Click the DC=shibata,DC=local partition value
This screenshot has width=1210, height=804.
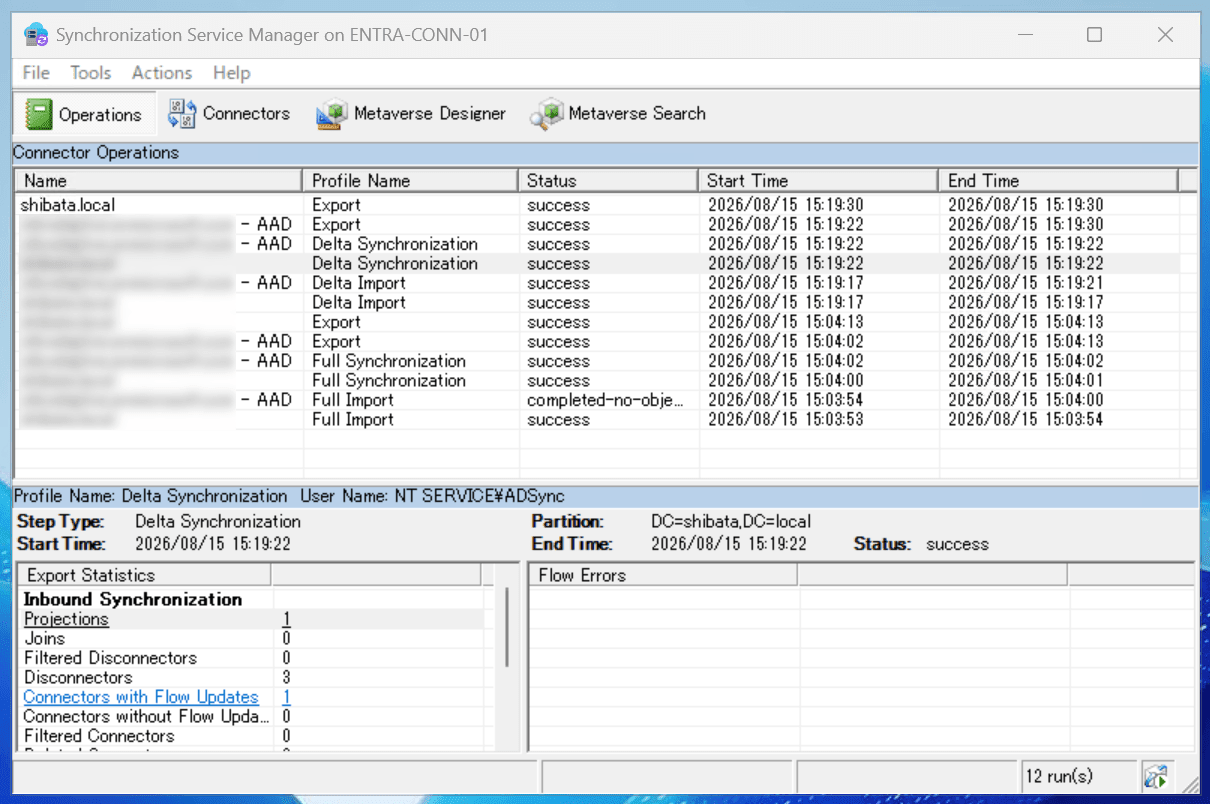coord(731,521)
